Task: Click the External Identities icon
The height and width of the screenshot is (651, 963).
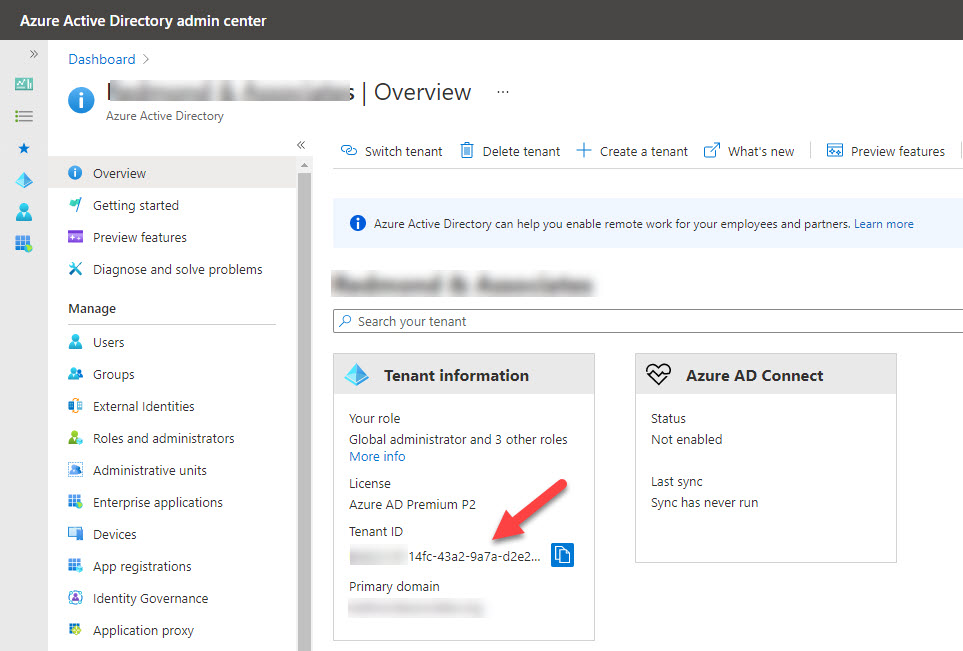Action: (75, 405)
